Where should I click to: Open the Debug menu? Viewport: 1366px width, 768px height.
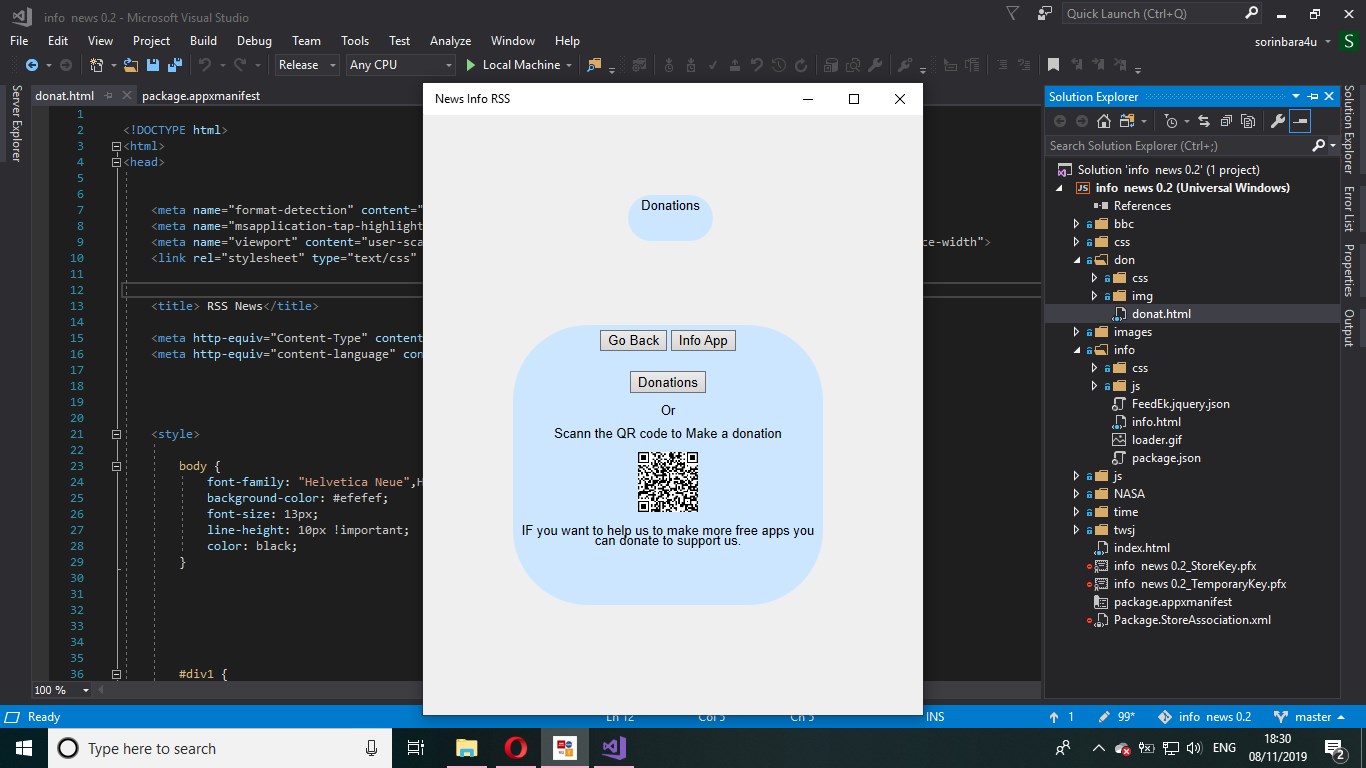(254, 41)
